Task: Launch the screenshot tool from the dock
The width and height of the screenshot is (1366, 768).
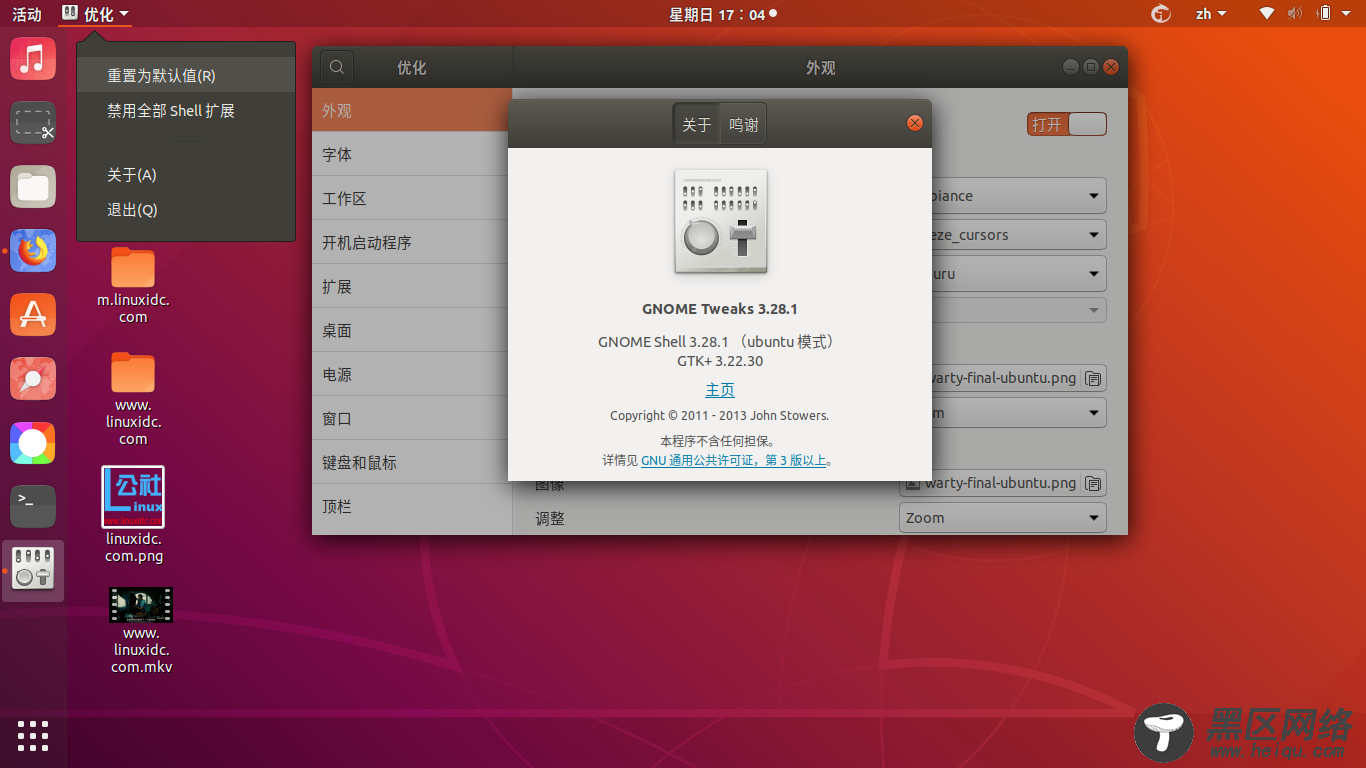Action: tap(33, 123)
